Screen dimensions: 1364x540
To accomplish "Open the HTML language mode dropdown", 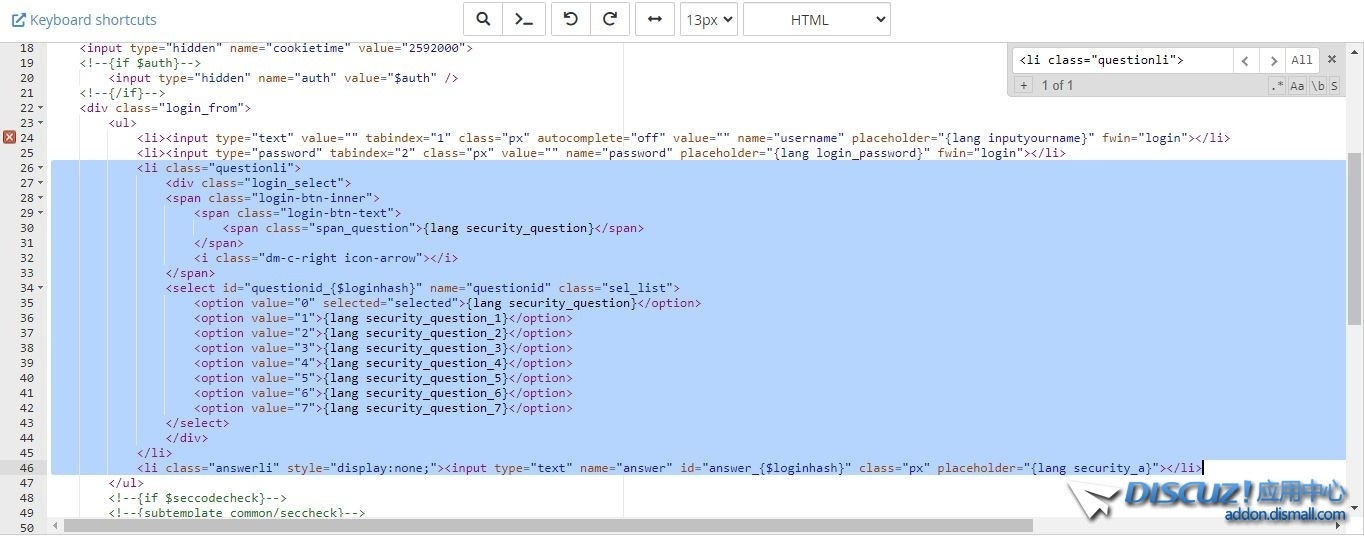I will (816, 19).
